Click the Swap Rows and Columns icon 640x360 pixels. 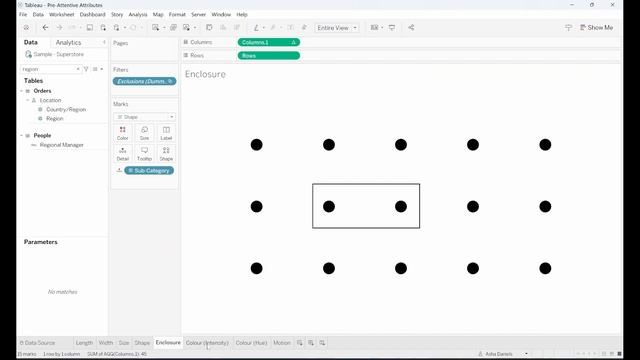point(209,27)
